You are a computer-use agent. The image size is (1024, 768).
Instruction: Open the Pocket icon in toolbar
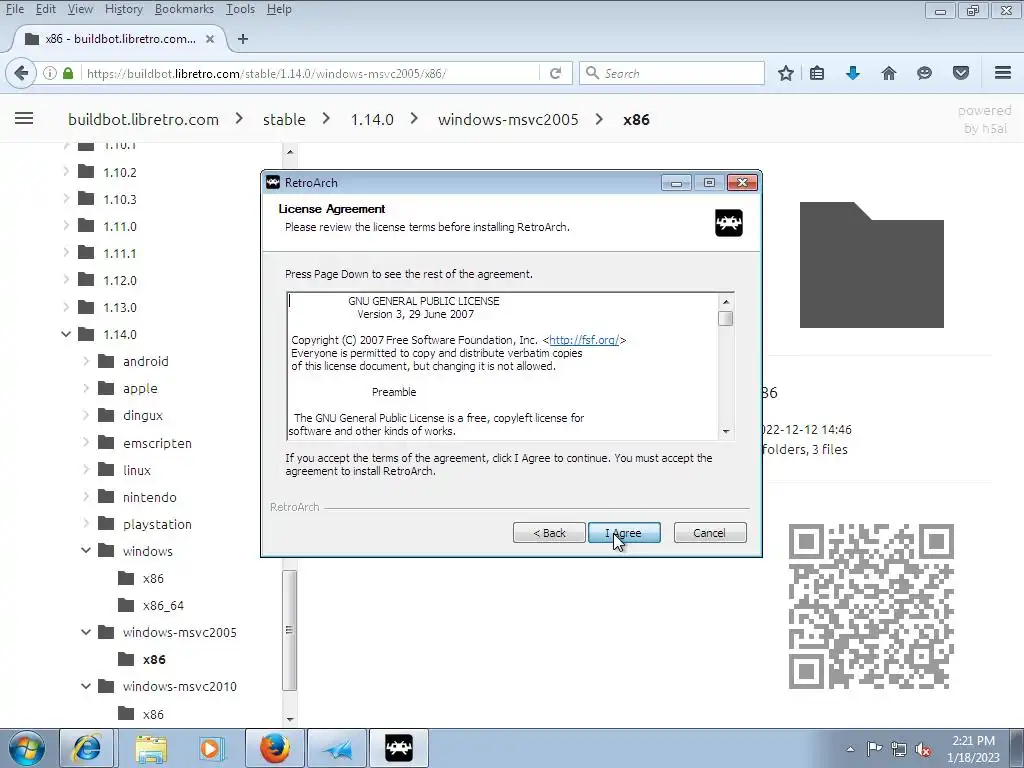[961, 73]
